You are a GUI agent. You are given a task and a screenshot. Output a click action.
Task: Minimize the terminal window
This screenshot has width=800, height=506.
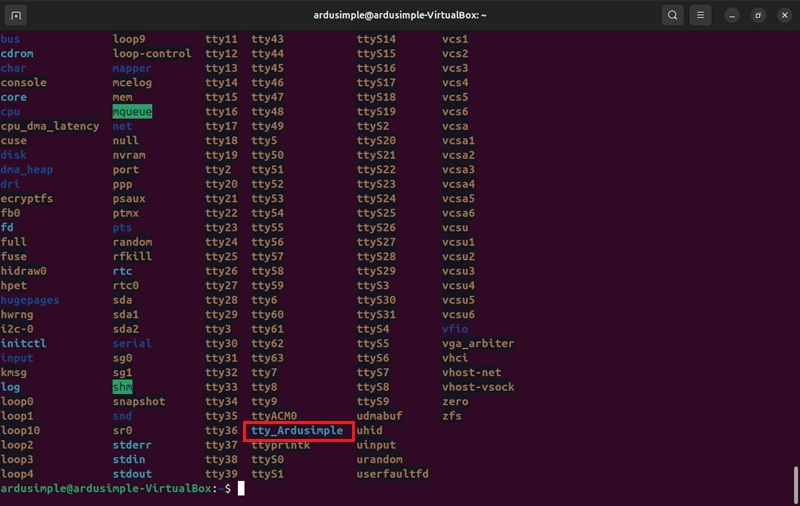(734, 16)
